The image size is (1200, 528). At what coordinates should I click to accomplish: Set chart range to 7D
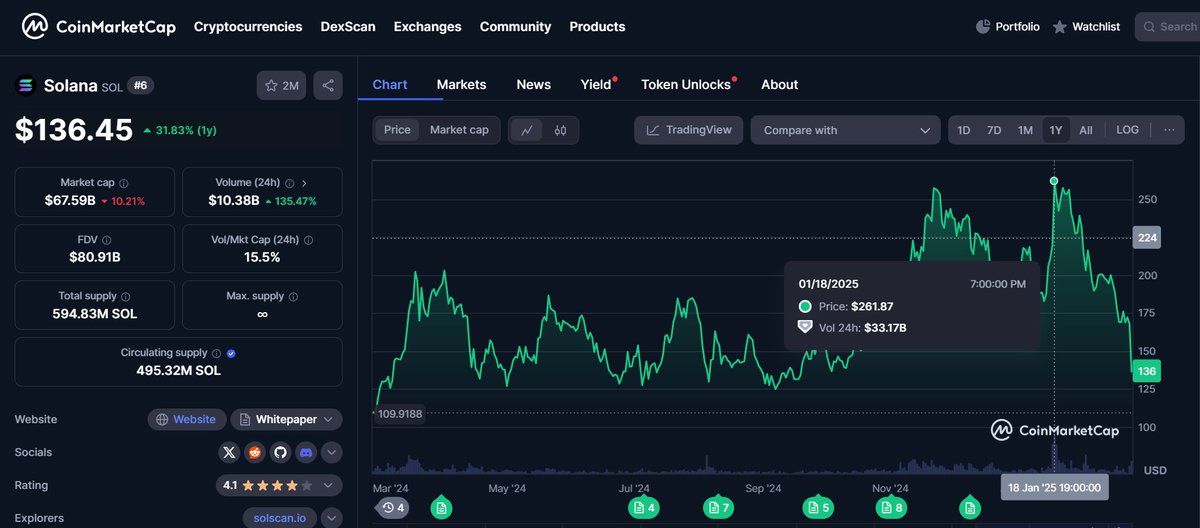tap(994, 130)
